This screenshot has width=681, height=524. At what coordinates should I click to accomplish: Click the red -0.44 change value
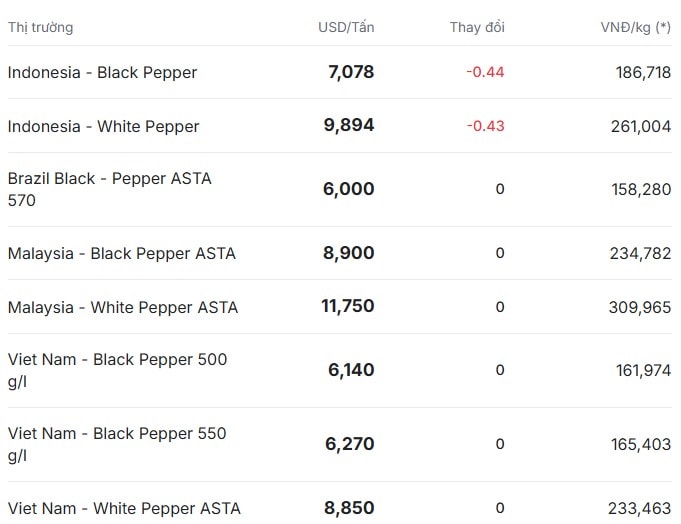(x=485, y=72)
